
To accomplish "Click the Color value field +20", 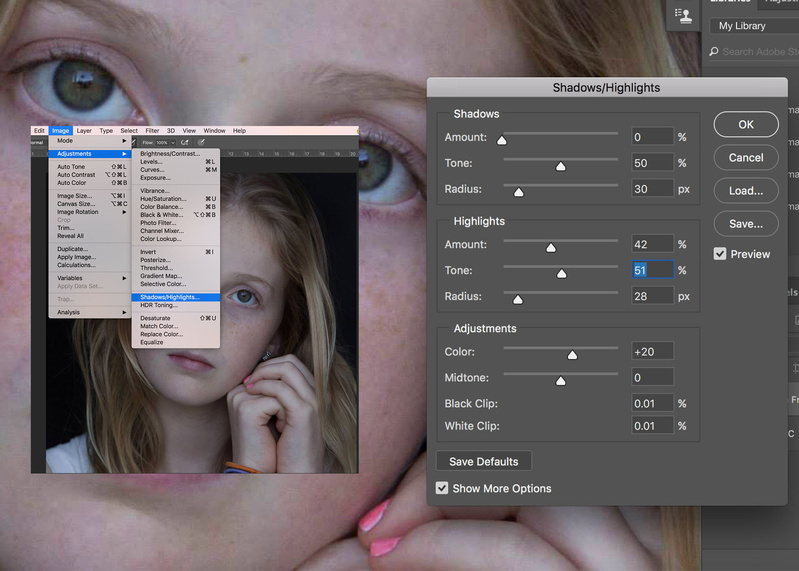I will pyautogui.click(x=652, y=351).
